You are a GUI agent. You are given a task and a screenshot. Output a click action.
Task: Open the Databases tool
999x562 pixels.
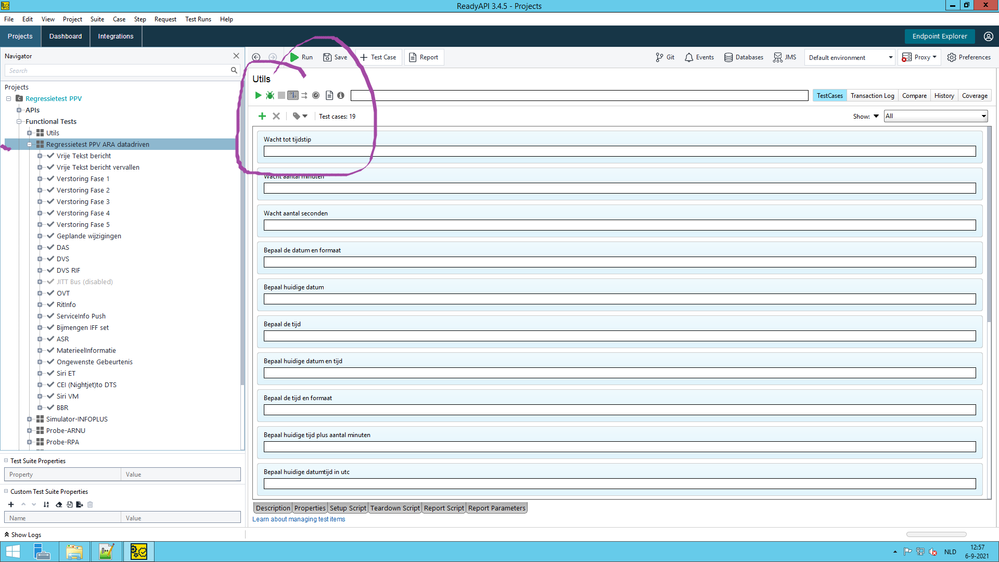pos(742,57)
